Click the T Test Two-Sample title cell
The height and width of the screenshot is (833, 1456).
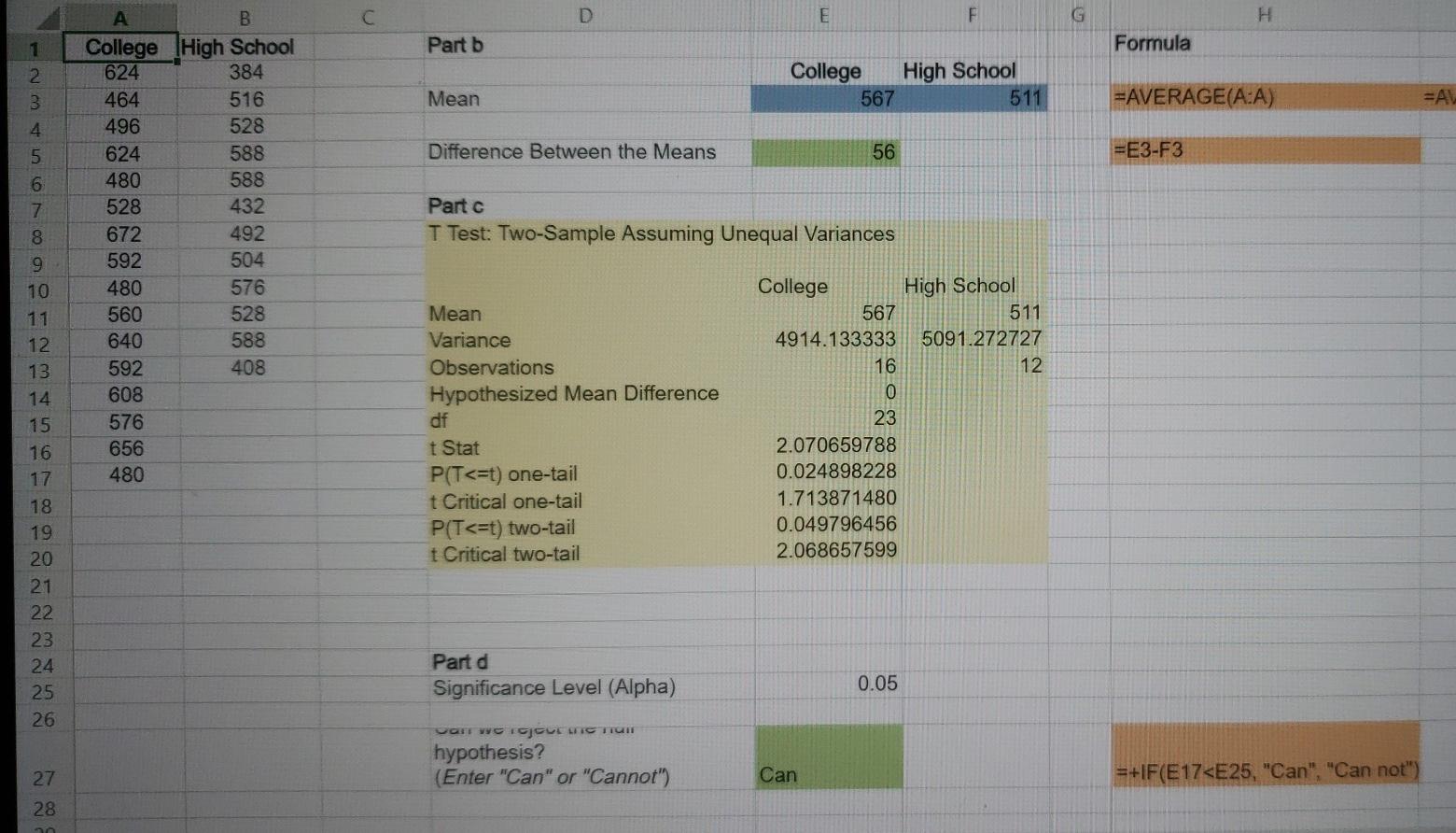click(661, 233)
